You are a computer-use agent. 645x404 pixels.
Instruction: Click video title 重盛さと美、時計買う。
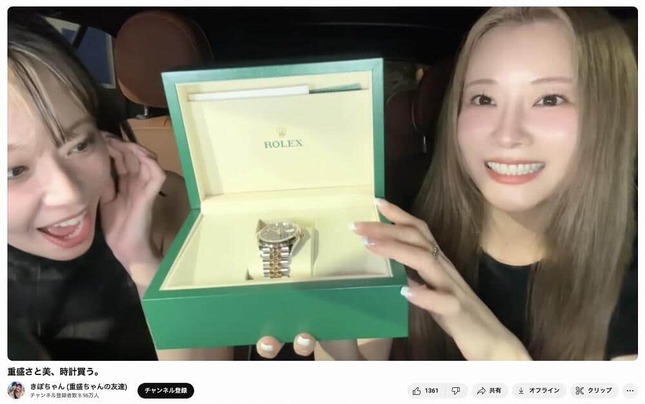point(54,372)
